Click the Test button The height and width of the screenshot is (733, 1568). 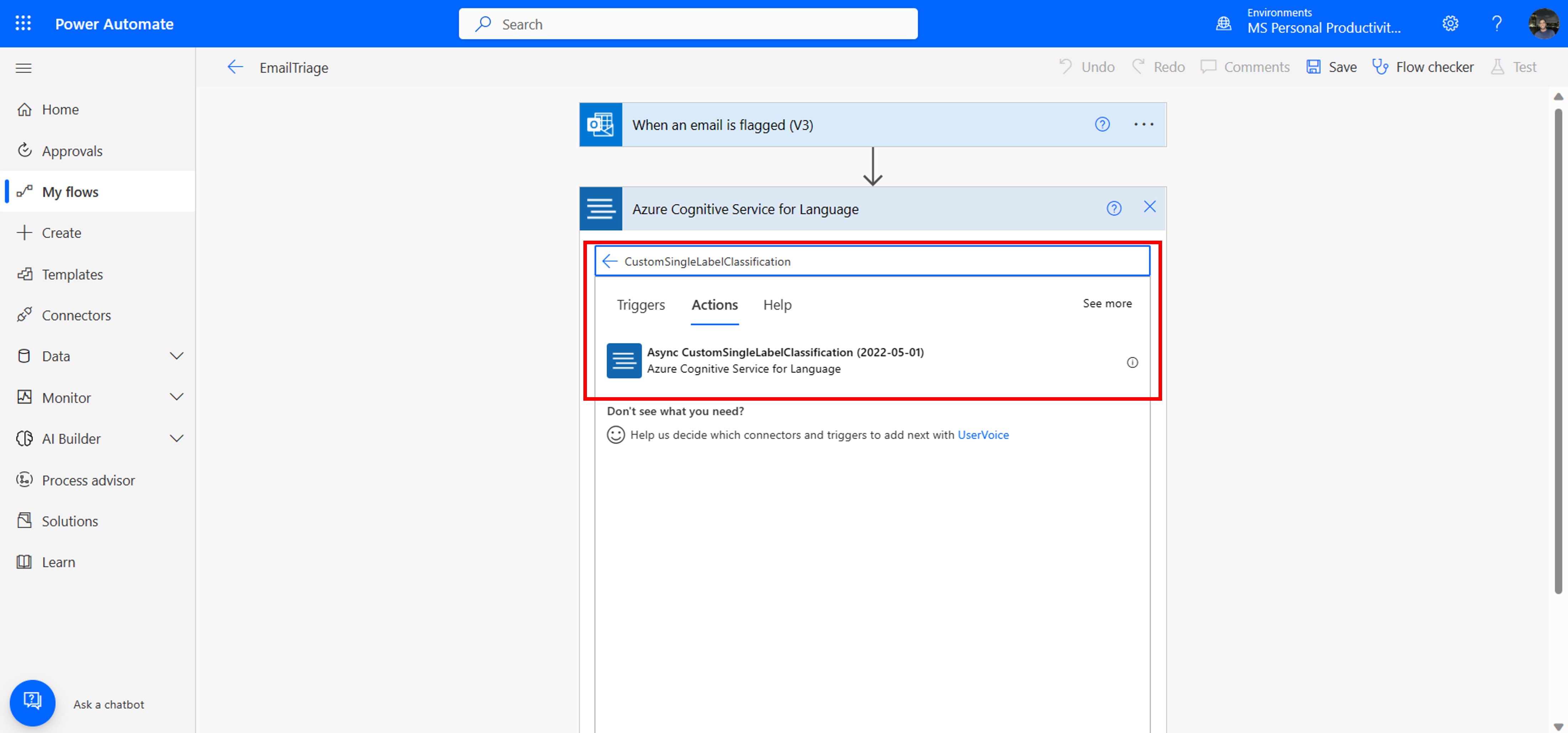[x=1514, y=66]
